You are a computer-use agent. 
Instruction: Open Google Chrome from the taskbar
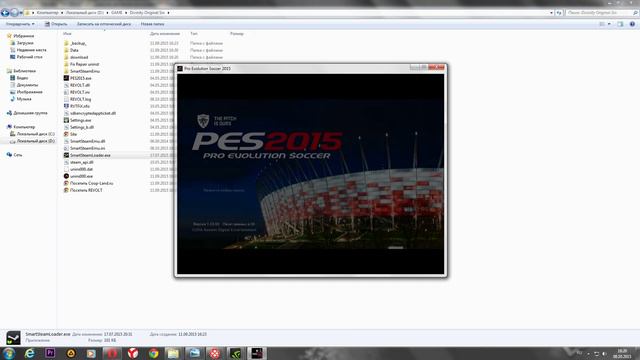pyautogui.click(x=153, y=353)
